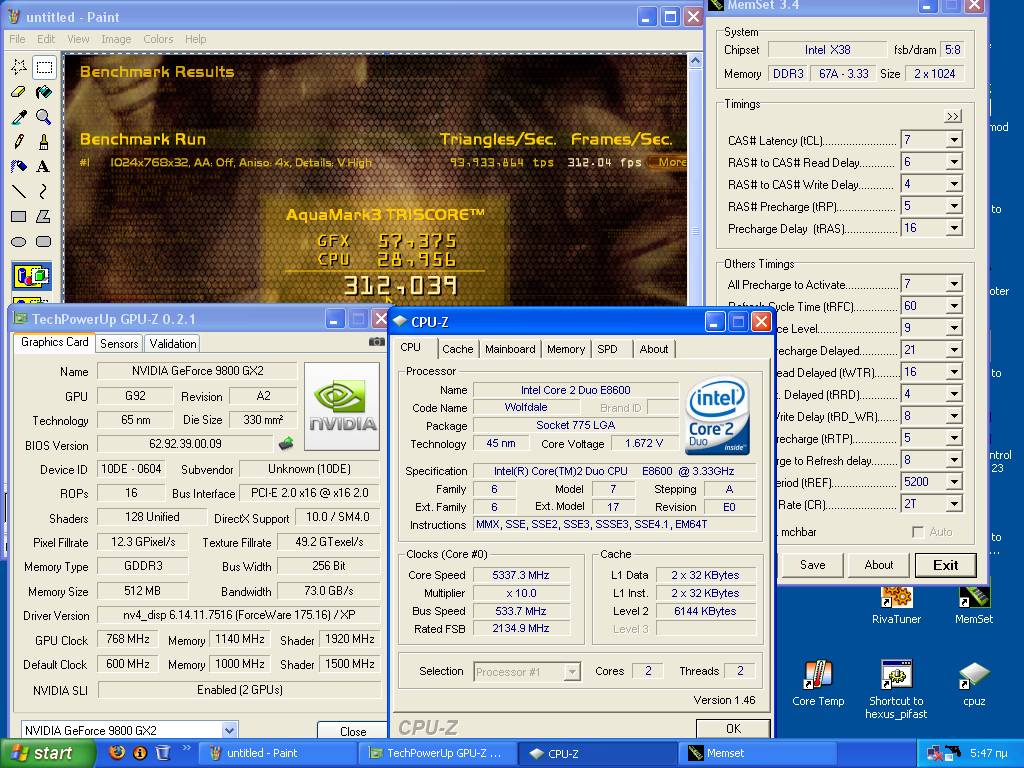Pick the Rounded Rectangle tool in Paint
1024x768 pixels.
click(x=44, y=242)
